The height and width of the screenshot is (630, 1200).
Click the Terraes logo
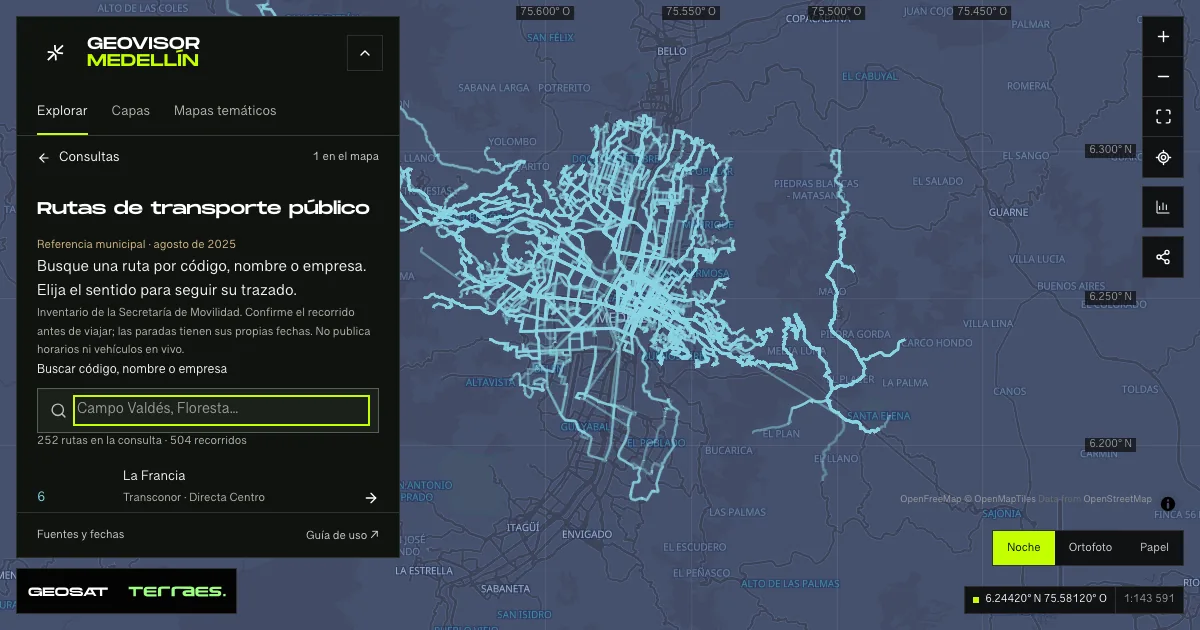[177, 591]
